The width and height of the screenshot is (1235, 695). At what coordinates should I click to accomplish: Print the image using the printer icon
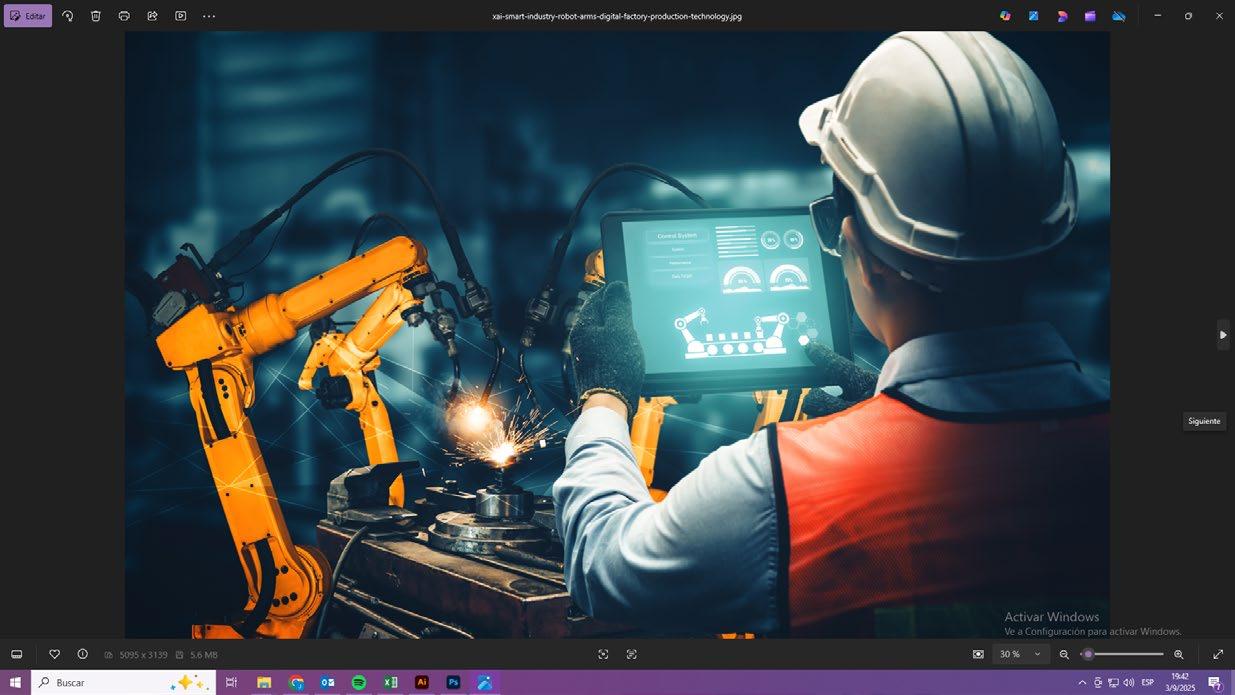point(124,16)
